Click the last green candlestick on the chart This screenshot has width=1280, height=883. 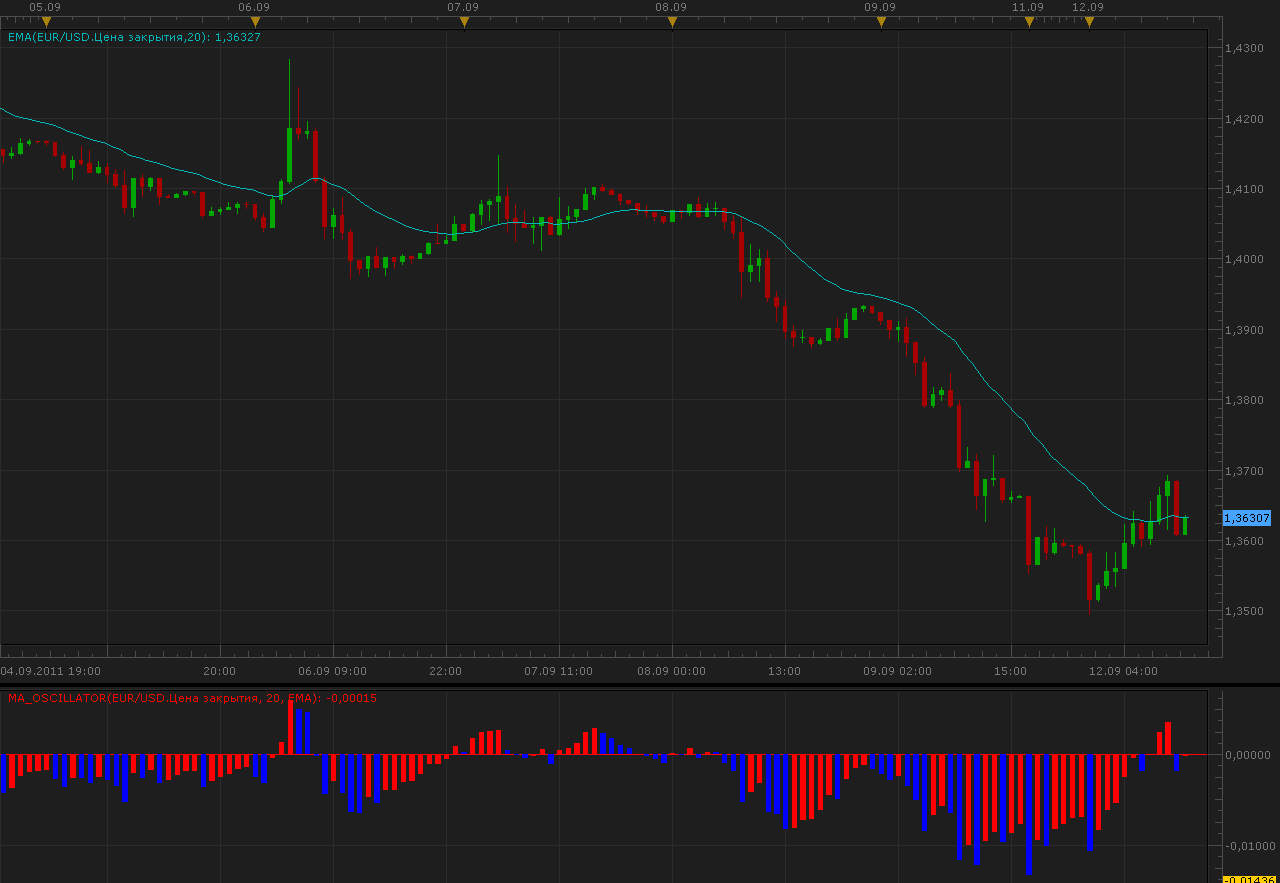coord(1185,525)
